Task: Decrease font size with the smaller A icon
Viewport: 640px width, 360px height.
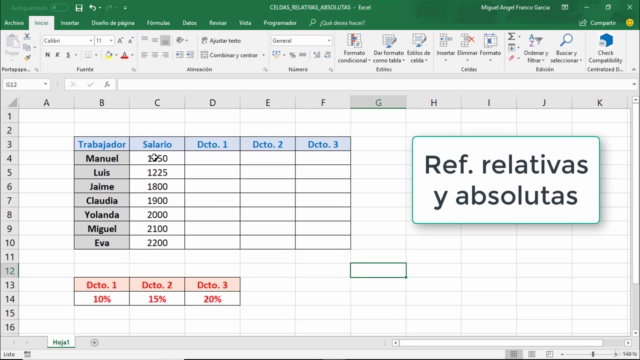Action: (x=130, y=40)
